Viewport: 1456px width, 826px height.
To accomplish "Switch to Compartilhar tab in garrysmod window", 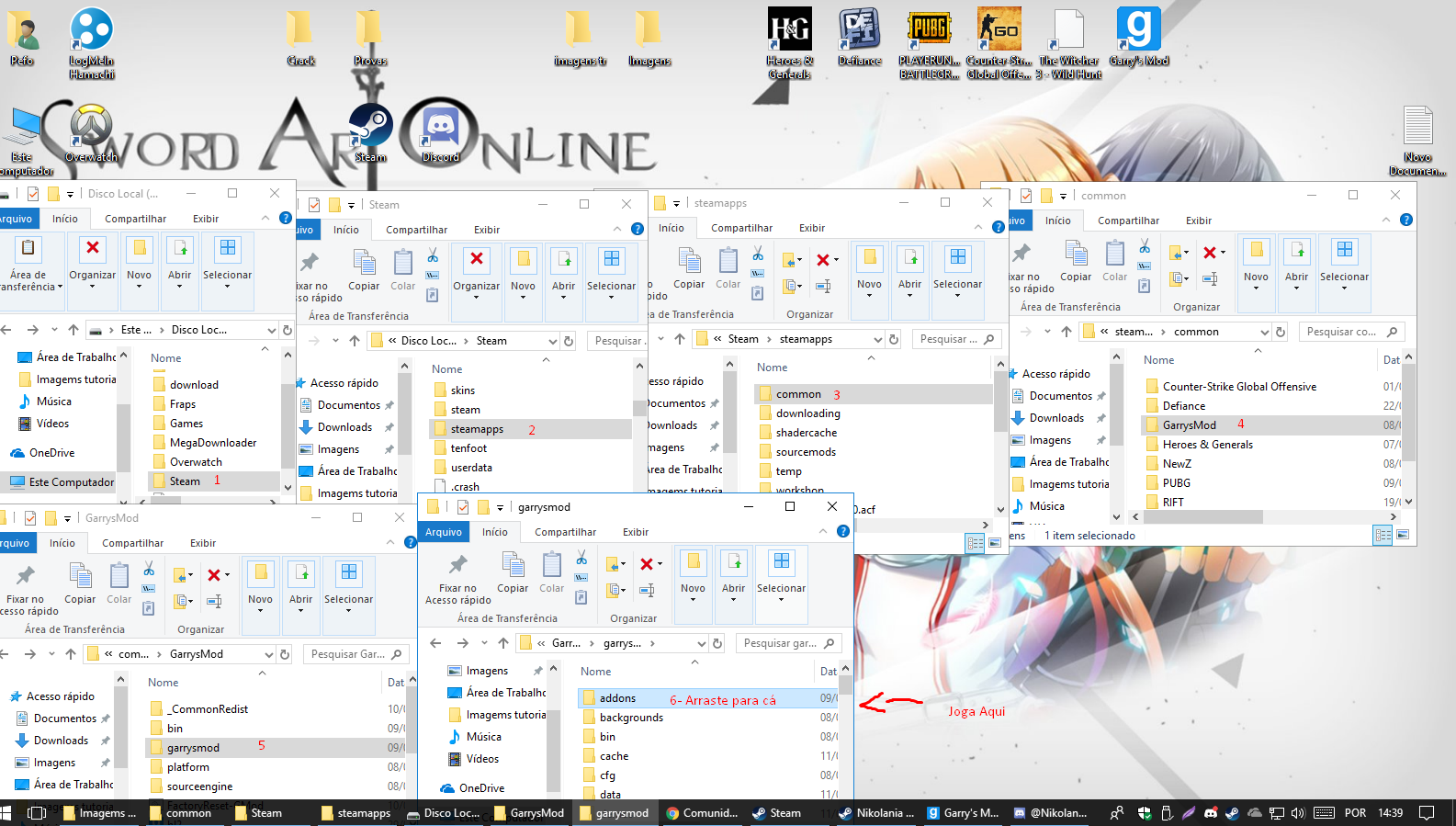I will (566, 532).
